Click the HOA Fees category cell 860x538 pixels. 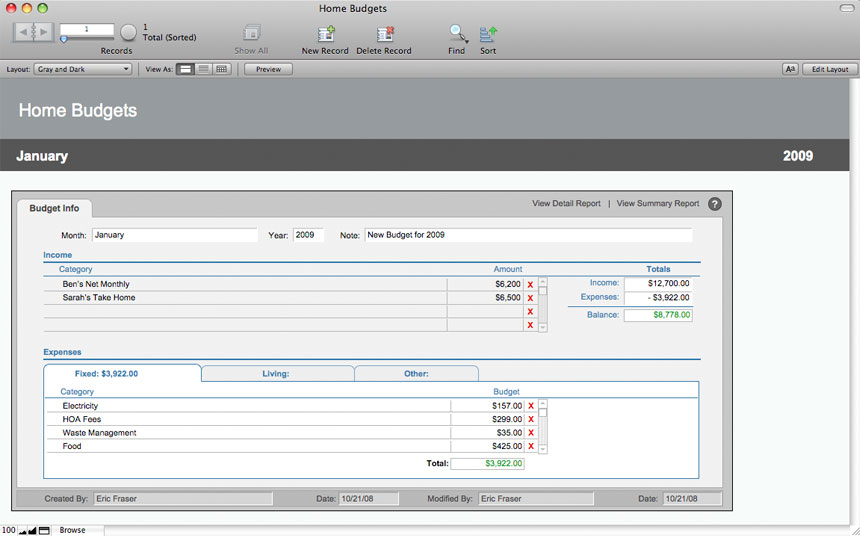[x=248, y=419]
